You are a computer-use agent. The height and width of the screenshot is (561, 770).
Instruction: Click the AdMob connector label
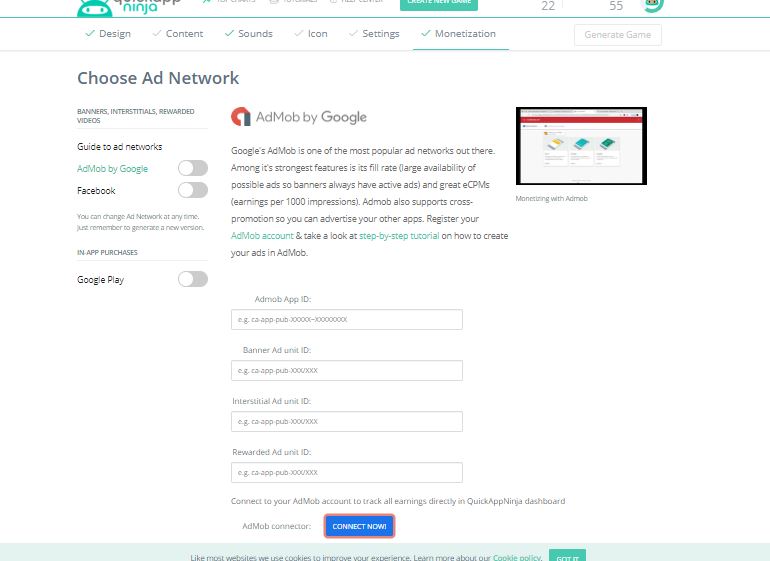276,526
